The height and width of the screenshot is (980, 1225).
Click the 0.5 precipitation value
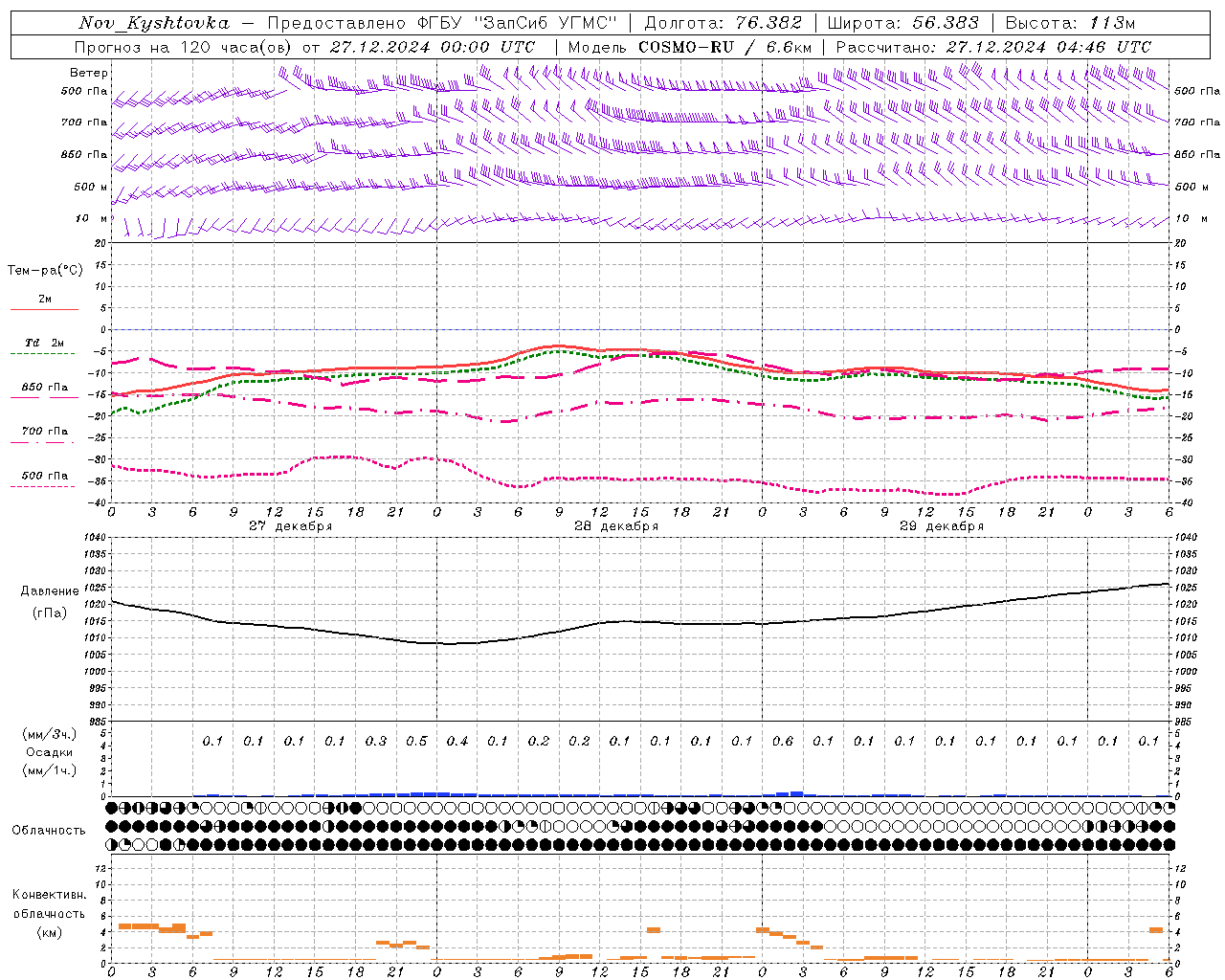(416, 741)
